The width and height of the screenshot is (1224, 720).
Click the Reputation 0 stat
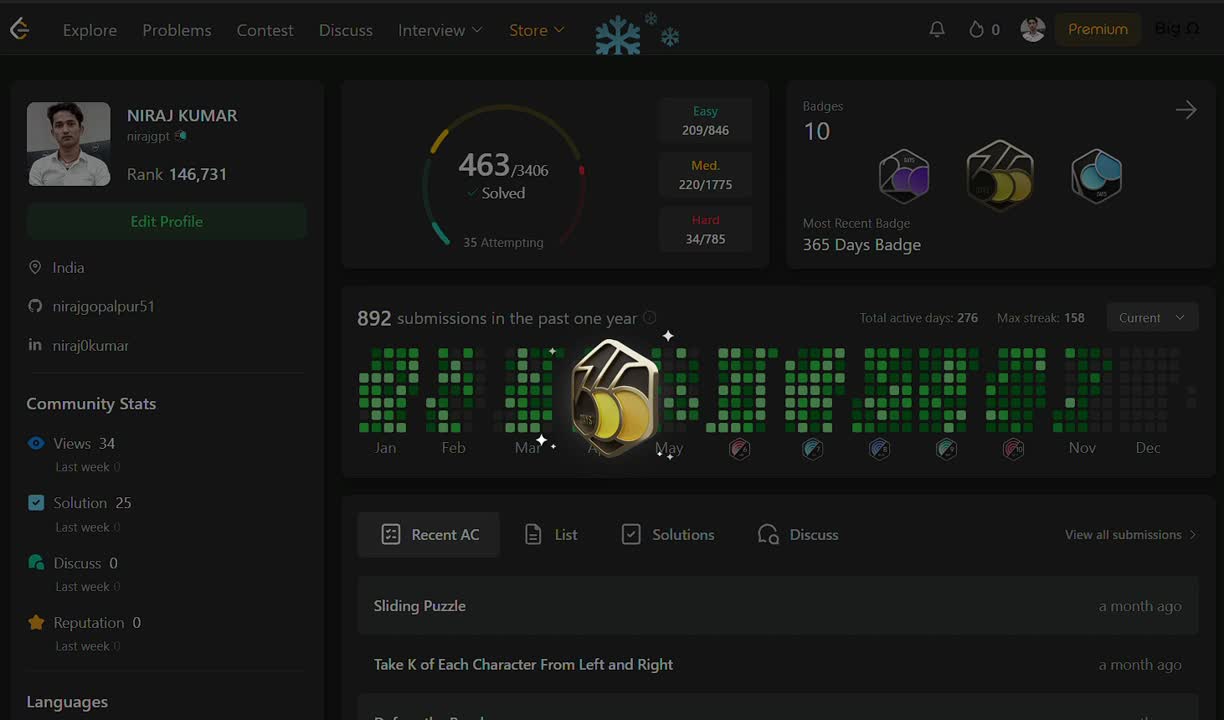click(97, 622)
